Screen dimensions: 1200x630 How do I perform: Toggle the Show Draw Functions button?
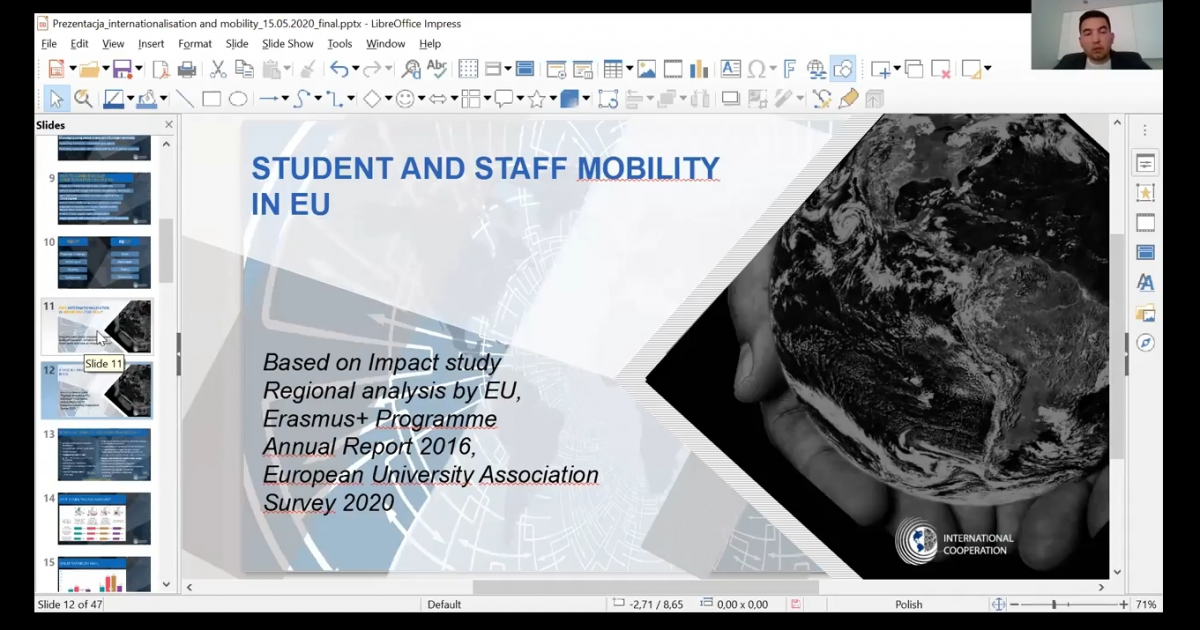click(x=842, y=69)
